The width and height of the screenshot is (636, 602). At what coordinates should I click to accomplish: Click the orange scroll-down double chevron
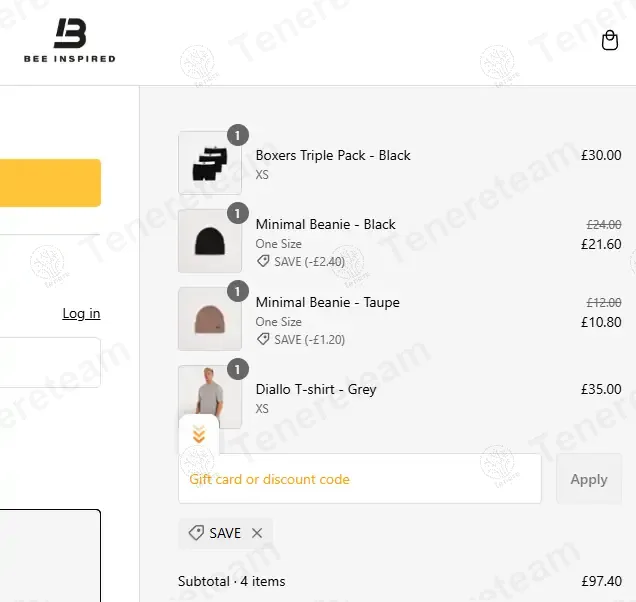(x=199, y=434)
